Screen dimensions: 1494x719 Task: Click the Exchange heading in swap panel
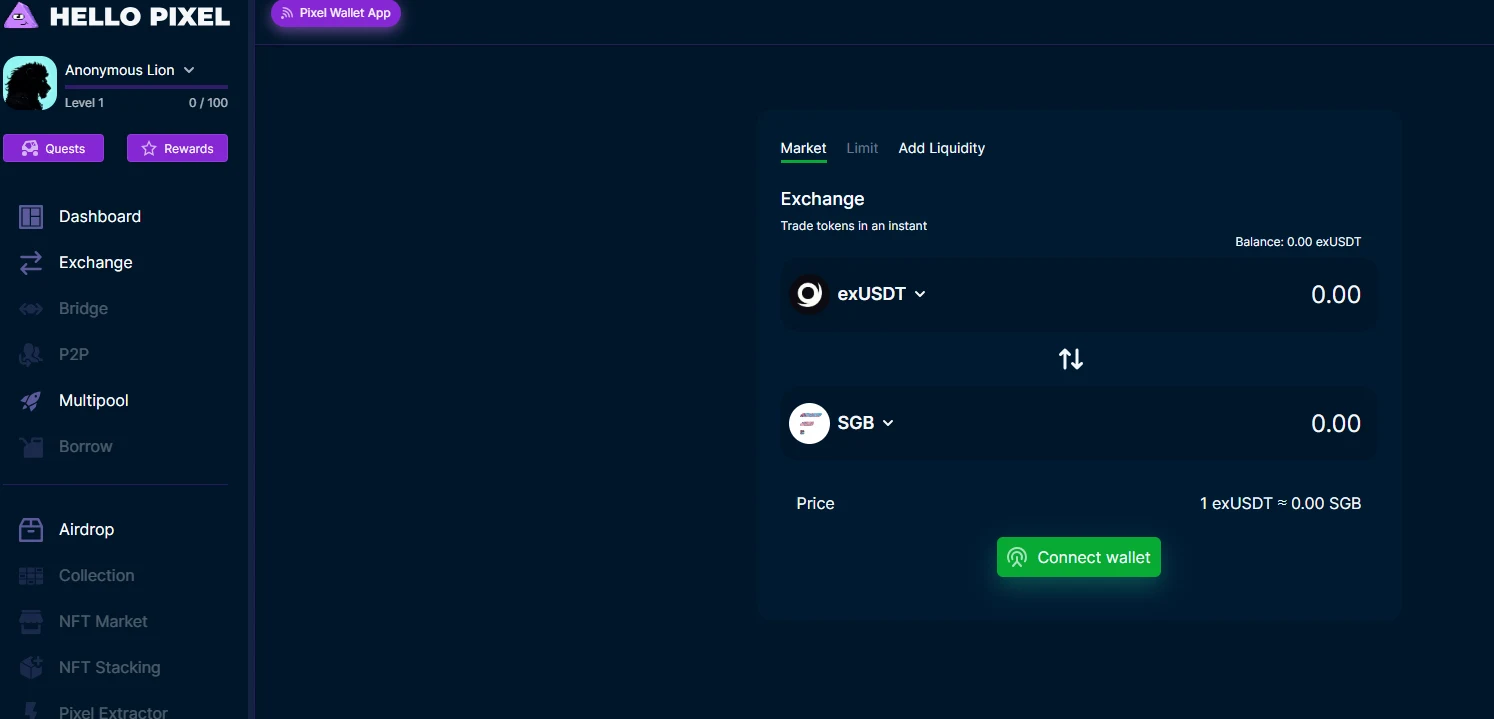822,199
